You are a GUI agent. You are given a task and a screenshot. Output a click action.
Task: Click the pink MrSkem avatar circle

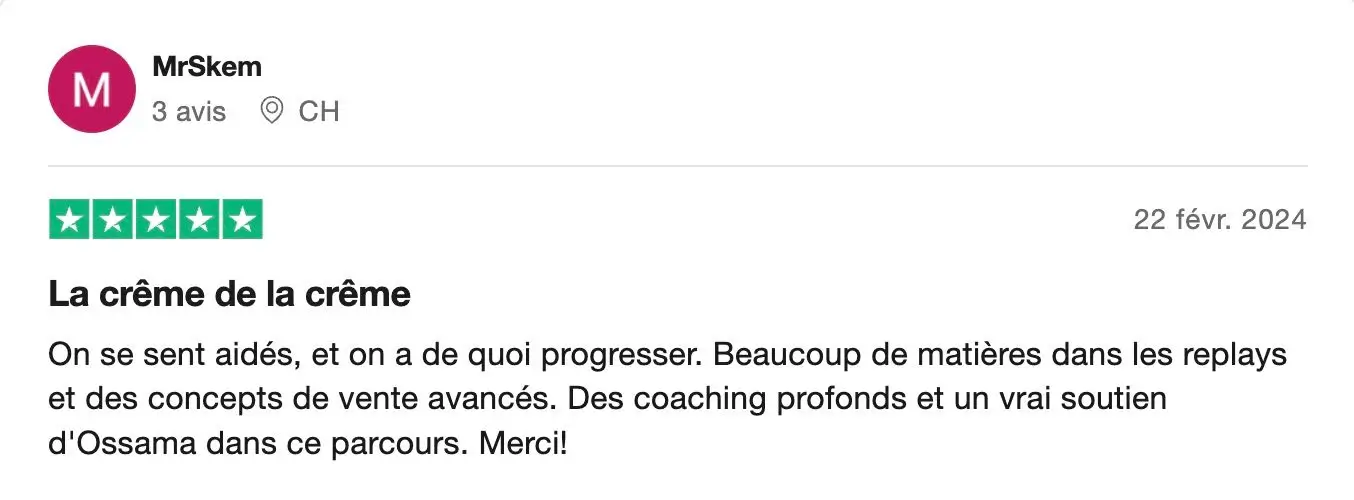point(92,89)
